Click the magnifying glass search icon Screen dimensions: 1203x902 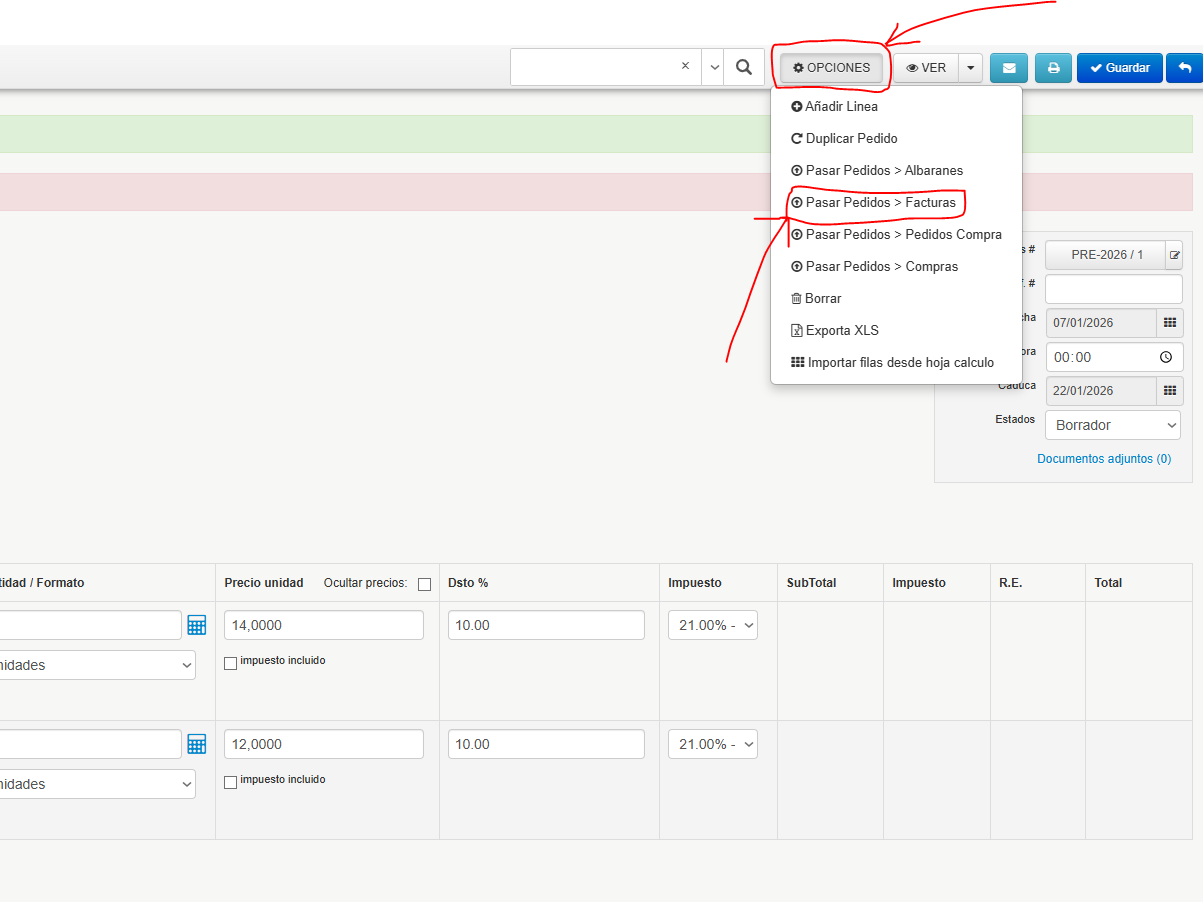click(744, 67)
